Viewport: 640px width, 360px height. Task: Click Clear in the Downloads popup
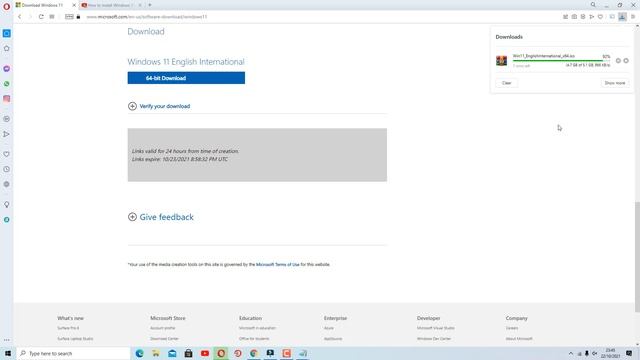click(x=507, y=83)
